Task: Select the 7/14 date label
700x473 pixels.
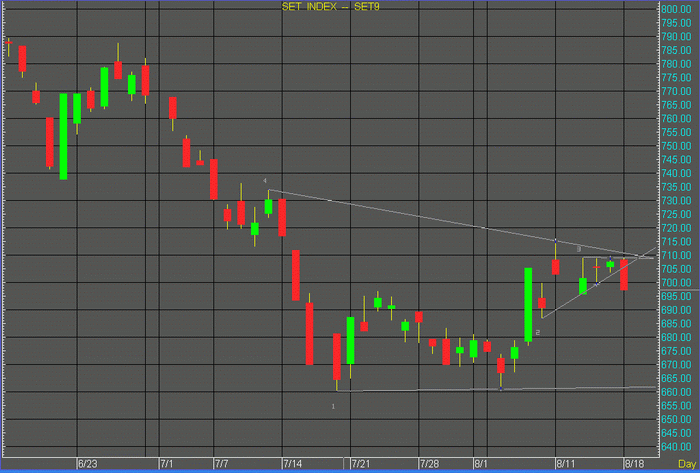Action: pos(292,464)
